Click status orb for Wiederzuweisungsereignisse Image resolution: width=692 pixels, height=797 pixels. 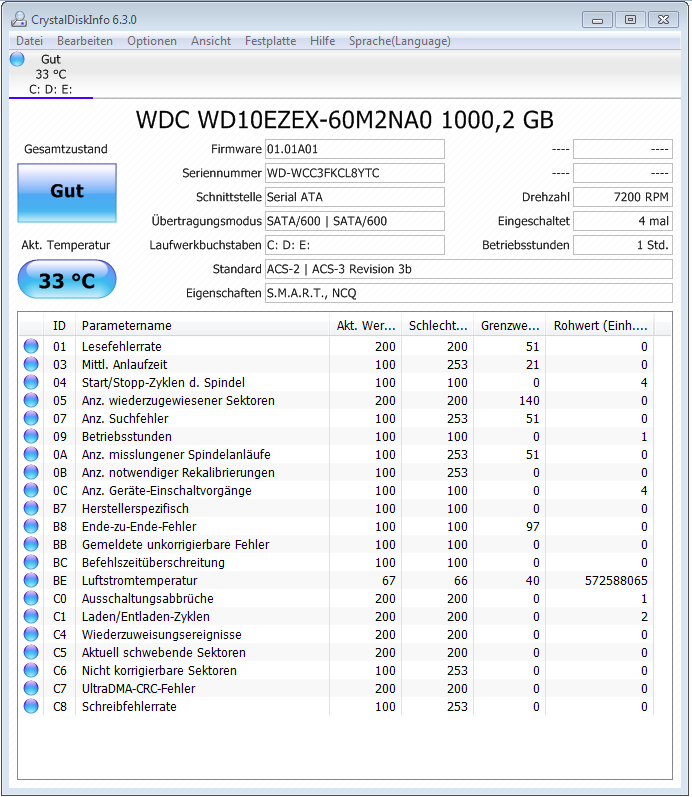[x=31, y=634]
